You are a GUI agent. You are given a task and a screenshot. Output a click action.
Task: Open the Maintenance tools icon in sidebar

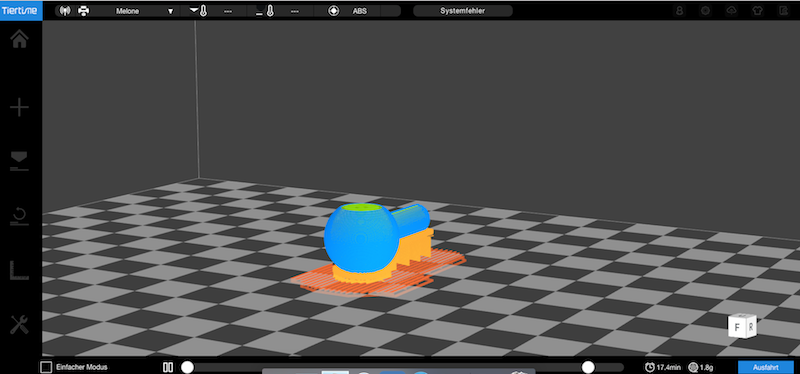point(19,325)
